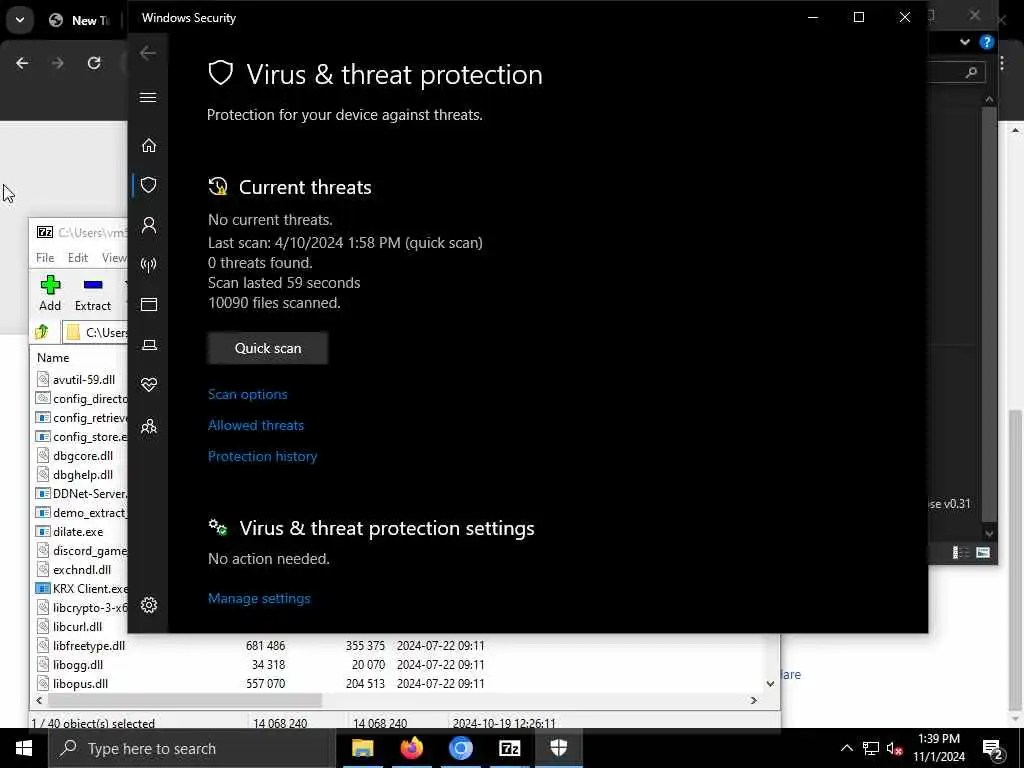Screen dimensions: 1024x768
Task: Click browser forward button
Action: tap(58, 63)
